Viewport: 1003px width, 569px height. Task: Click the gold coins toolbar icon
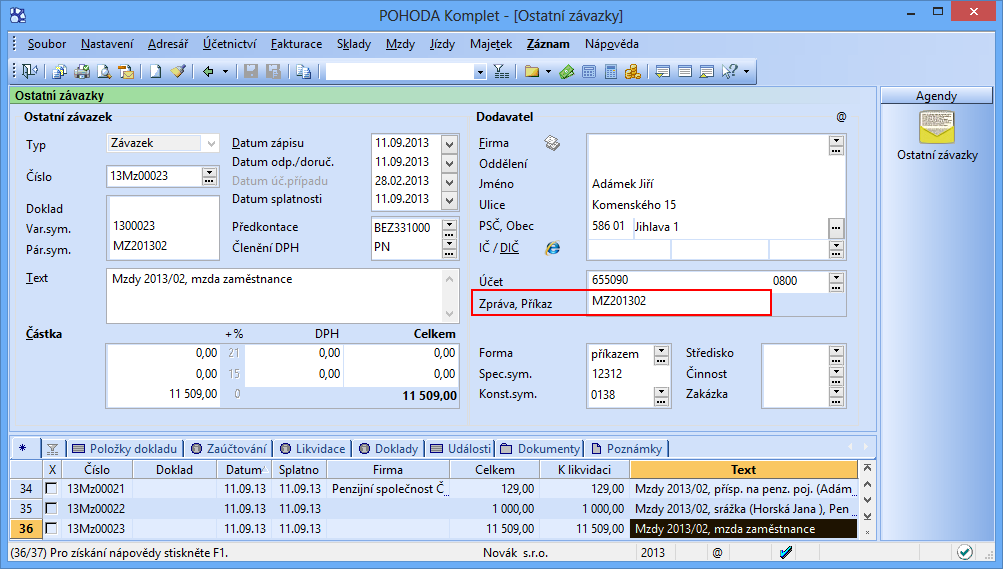click(x=633, y=72)
